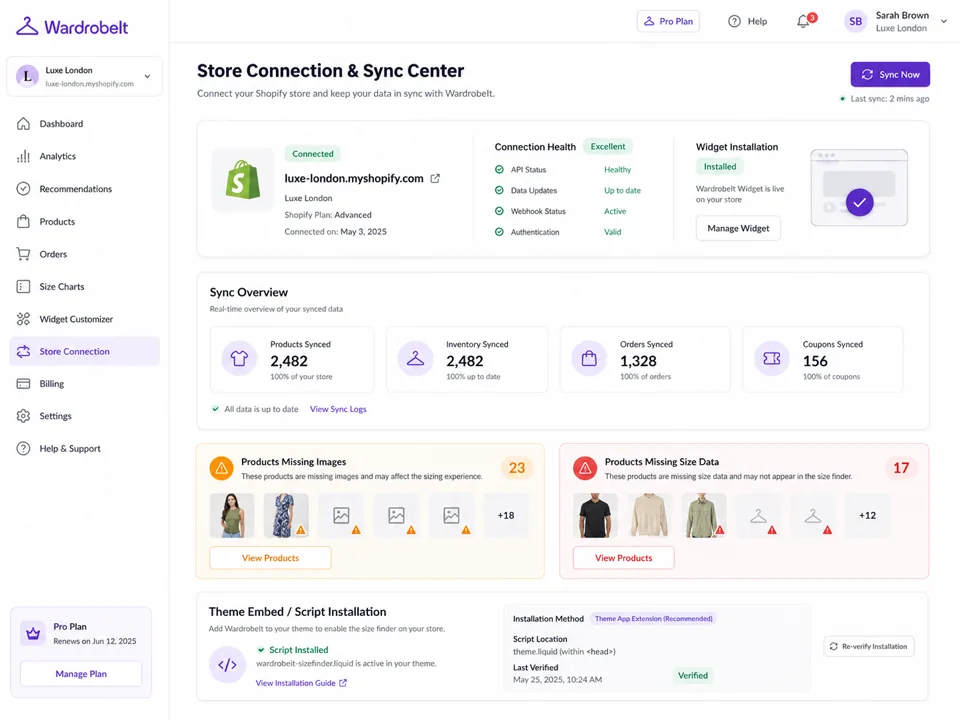Viewport: 960px width, 720px height.
Task: Click the Sync Now button
Action: (890, 75)
